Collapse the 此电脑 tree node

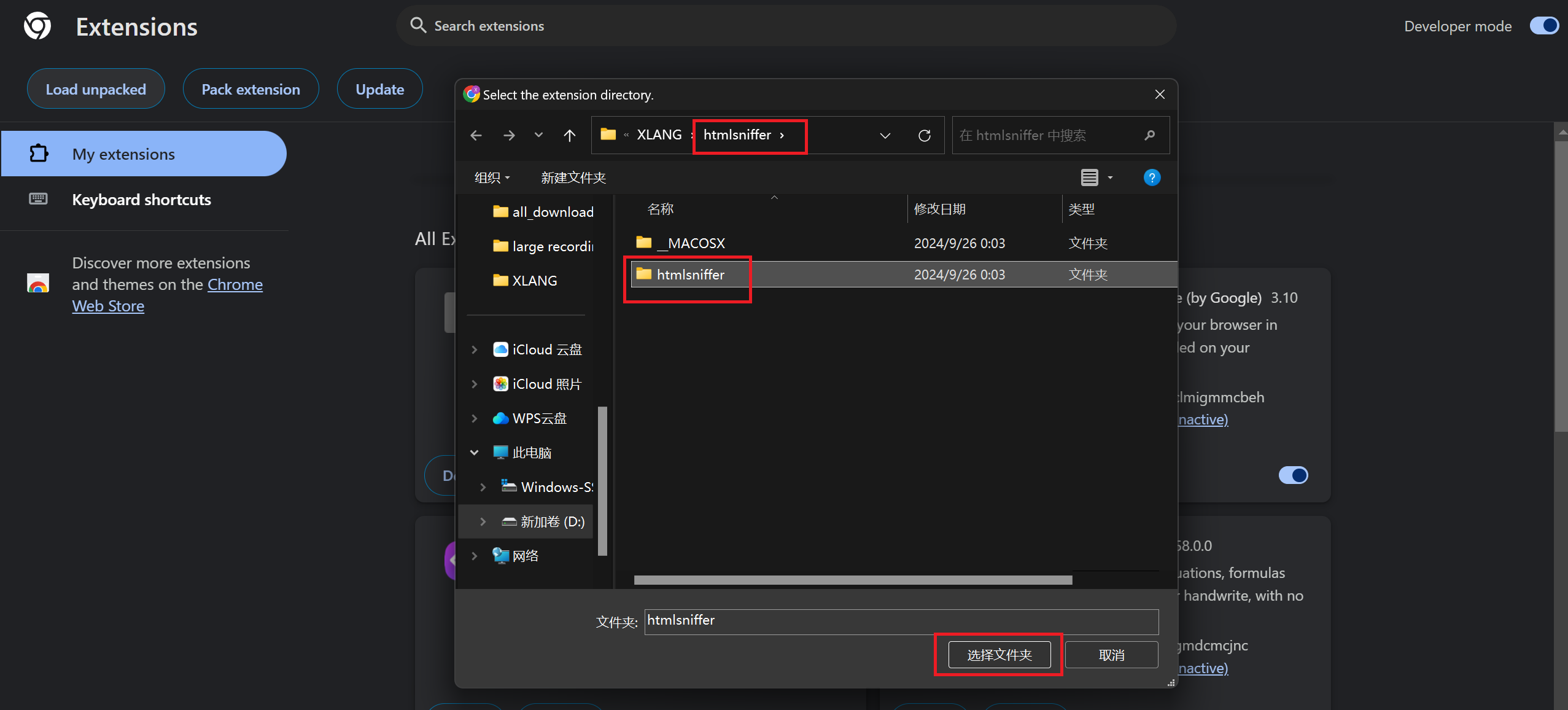click(x=474, y=453)
